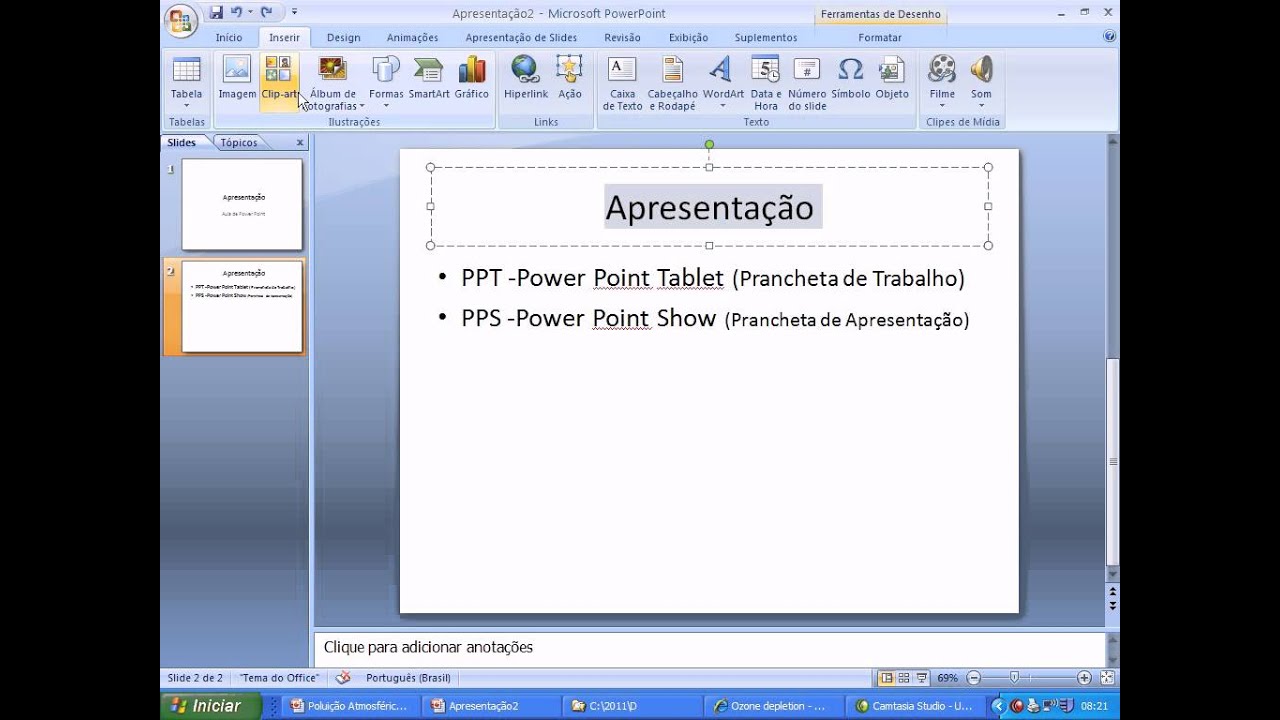Click the Office button orb

click(181, 21)
